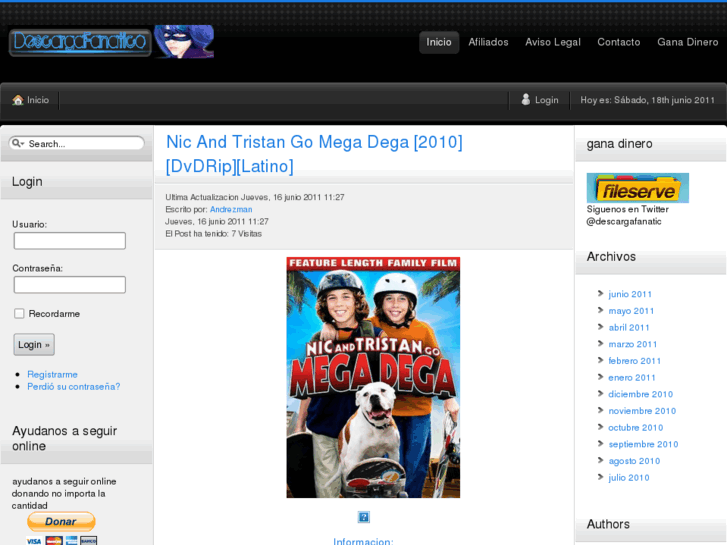This screenshot has width=727, height=545.
Task: Open the Perdió su contraseña? link
Action: tap(74, 386)
